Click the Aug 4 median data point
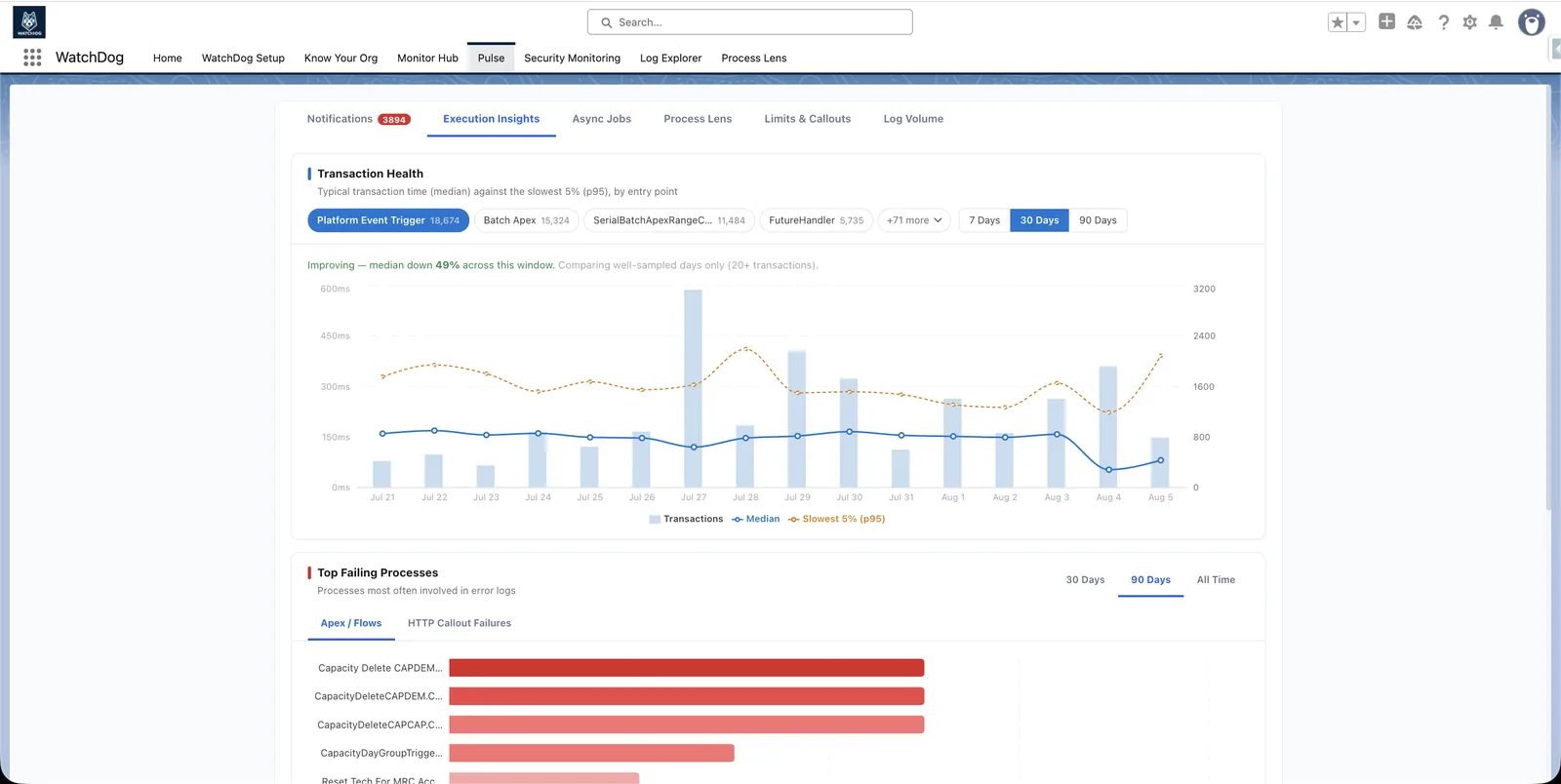Image resolution: width=1561 pixels, height=784 pixels. point(1108,470)
